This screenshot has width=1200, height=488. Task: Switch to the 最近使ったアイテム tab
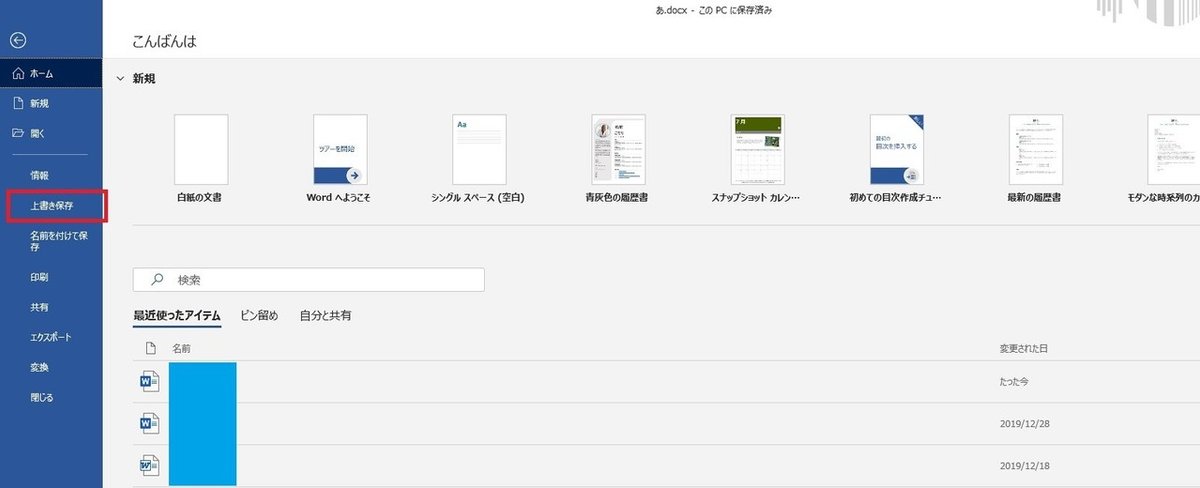[x=177, y=315]
